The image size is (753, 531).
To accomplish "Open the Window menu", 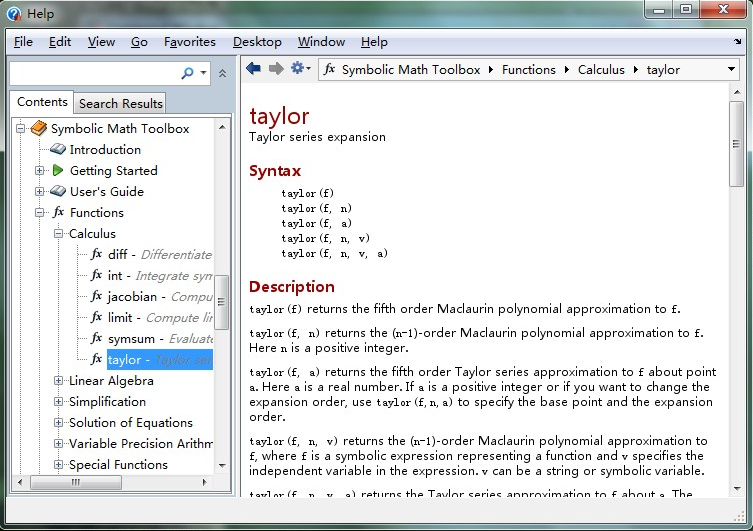I will [321, 42].
